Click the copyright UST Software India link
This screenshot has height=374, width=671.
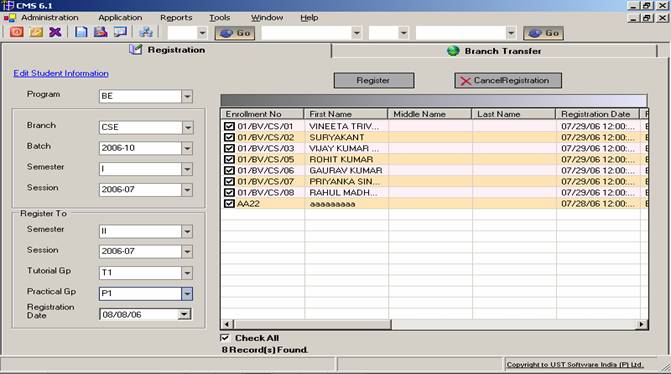click(575, 365)
